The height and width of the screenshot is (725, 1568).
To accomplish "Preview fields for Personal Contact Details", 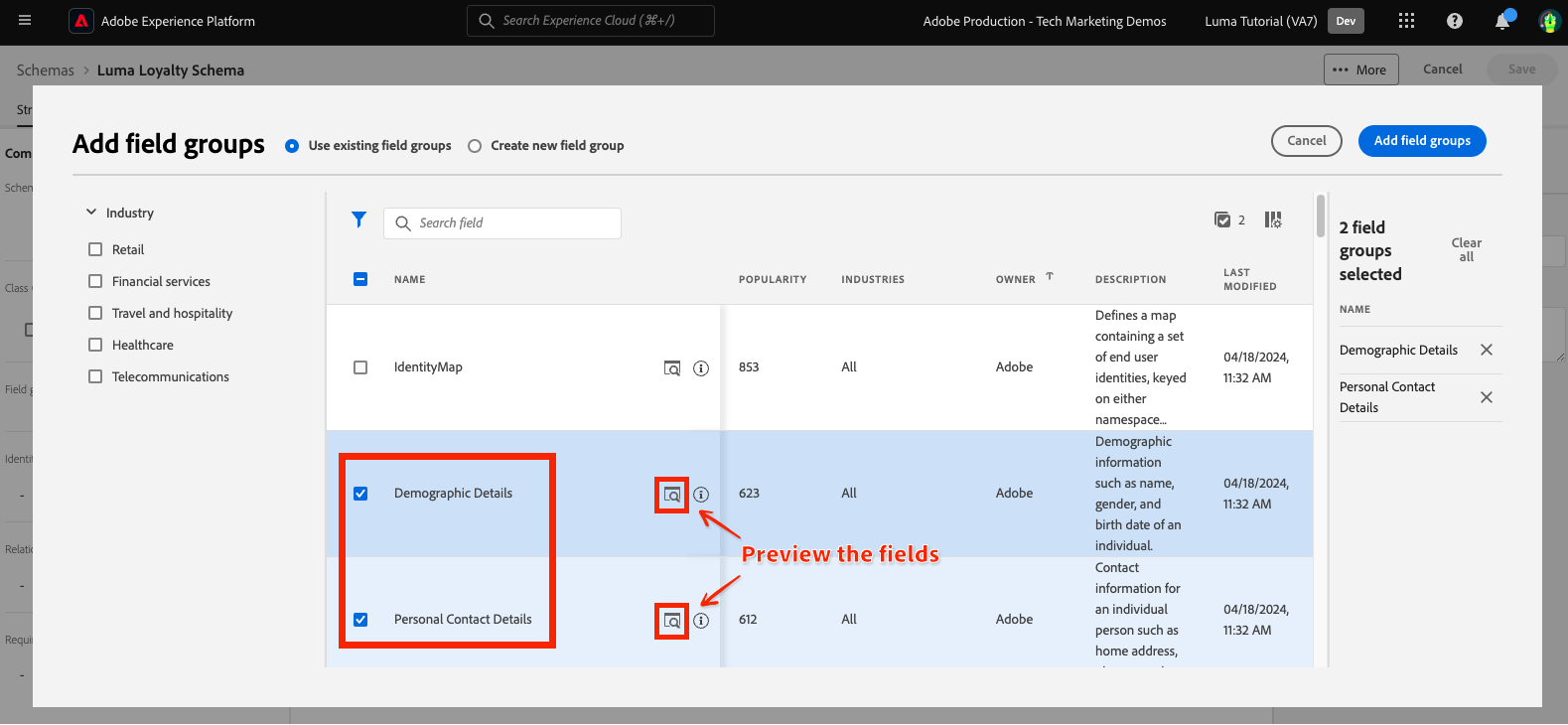I will coord(672,621).
